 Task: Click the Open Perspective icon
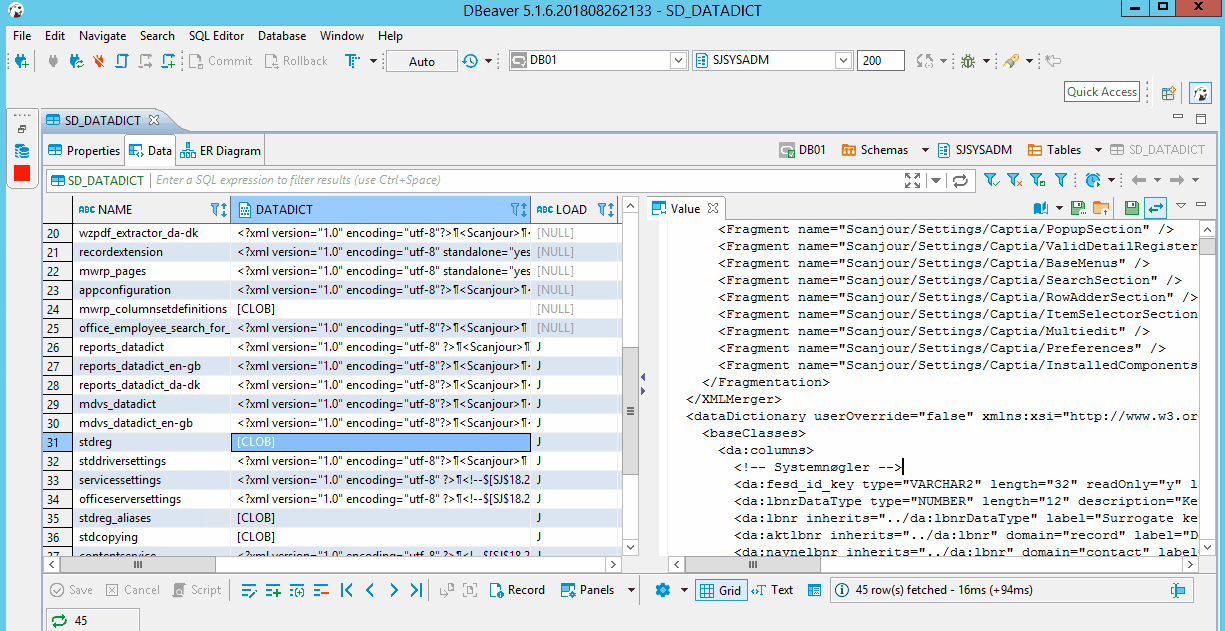click(x=1168, y=92)
